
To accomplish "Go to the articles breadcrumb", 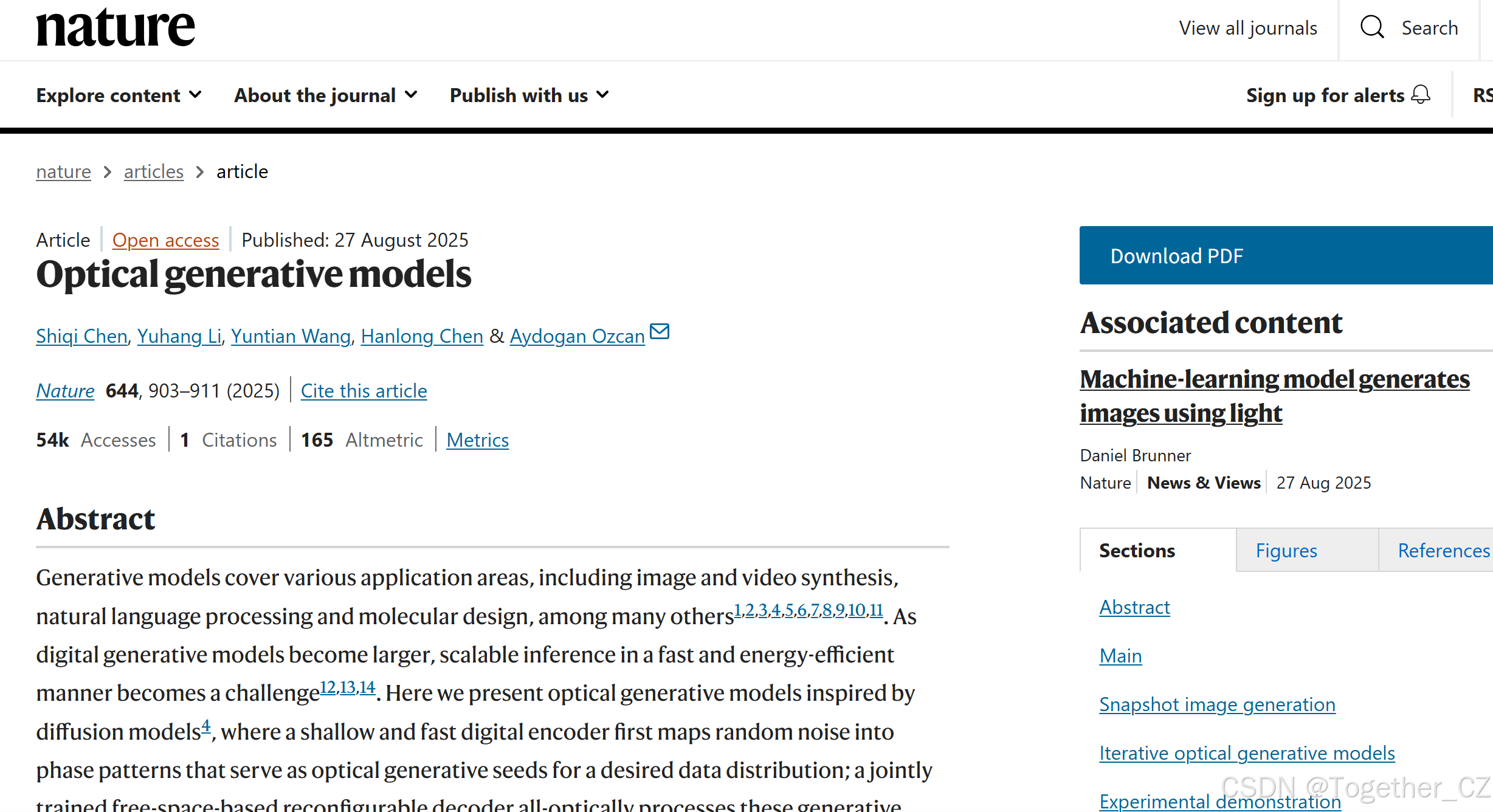I will point(153,172).
